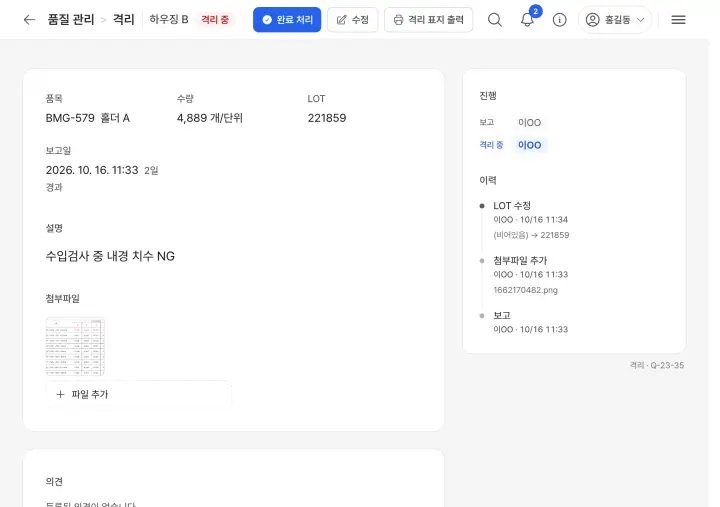Open the search magnifier icon
The height and width of the screenshot is (507, 720).
coord(495,20)
